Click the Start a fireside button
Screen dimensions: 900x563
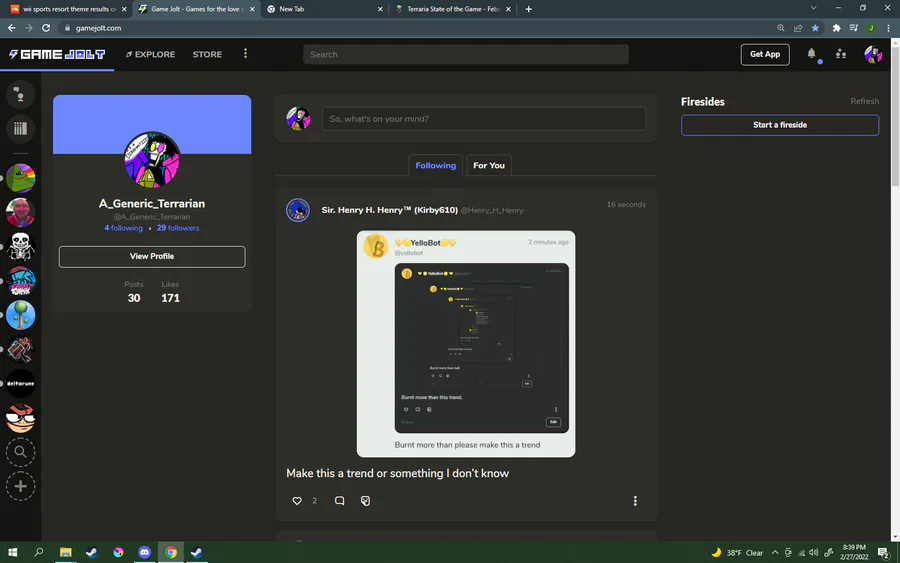(779, 125)
